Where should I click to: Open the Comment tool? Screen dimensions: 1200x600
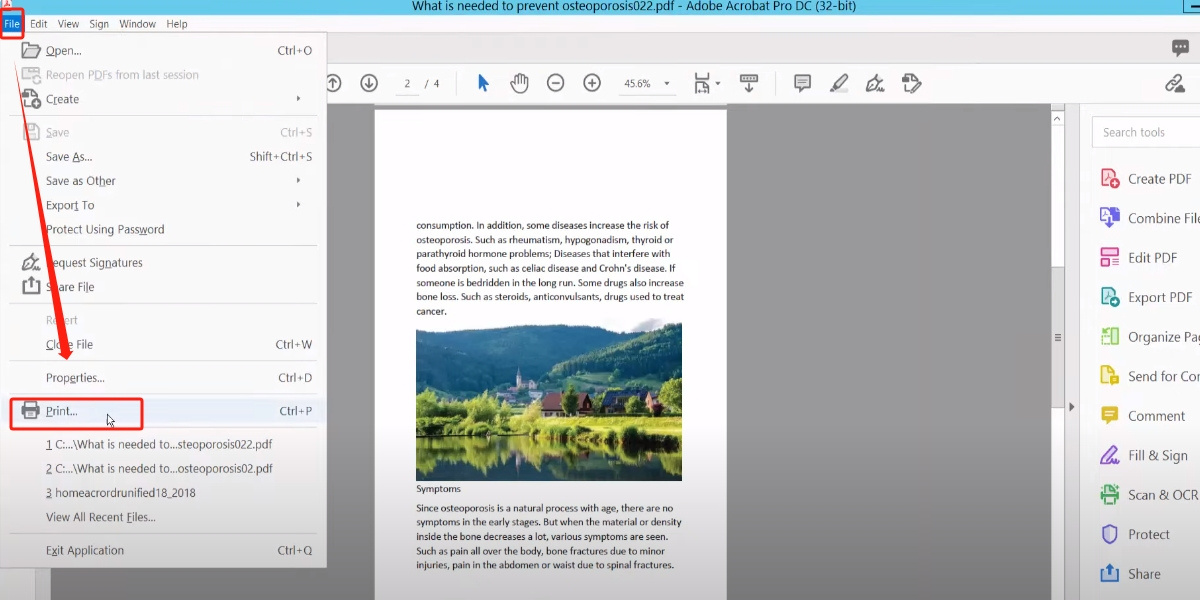click(x=1144, y=416)
